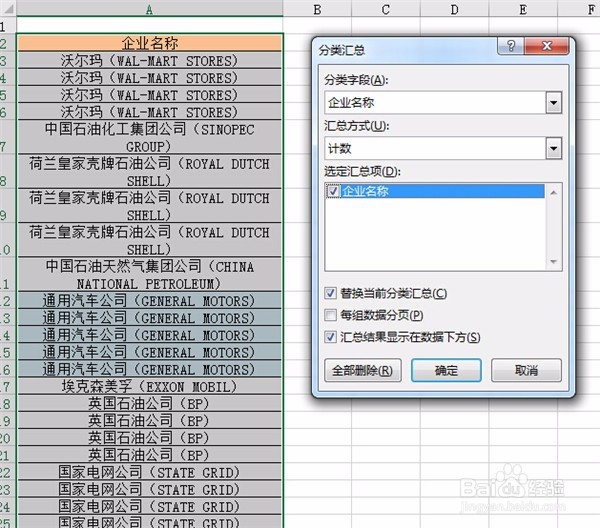Select the 中国石油化工集团公司 (SINOPEC GROUP) cell

[150, 137]
